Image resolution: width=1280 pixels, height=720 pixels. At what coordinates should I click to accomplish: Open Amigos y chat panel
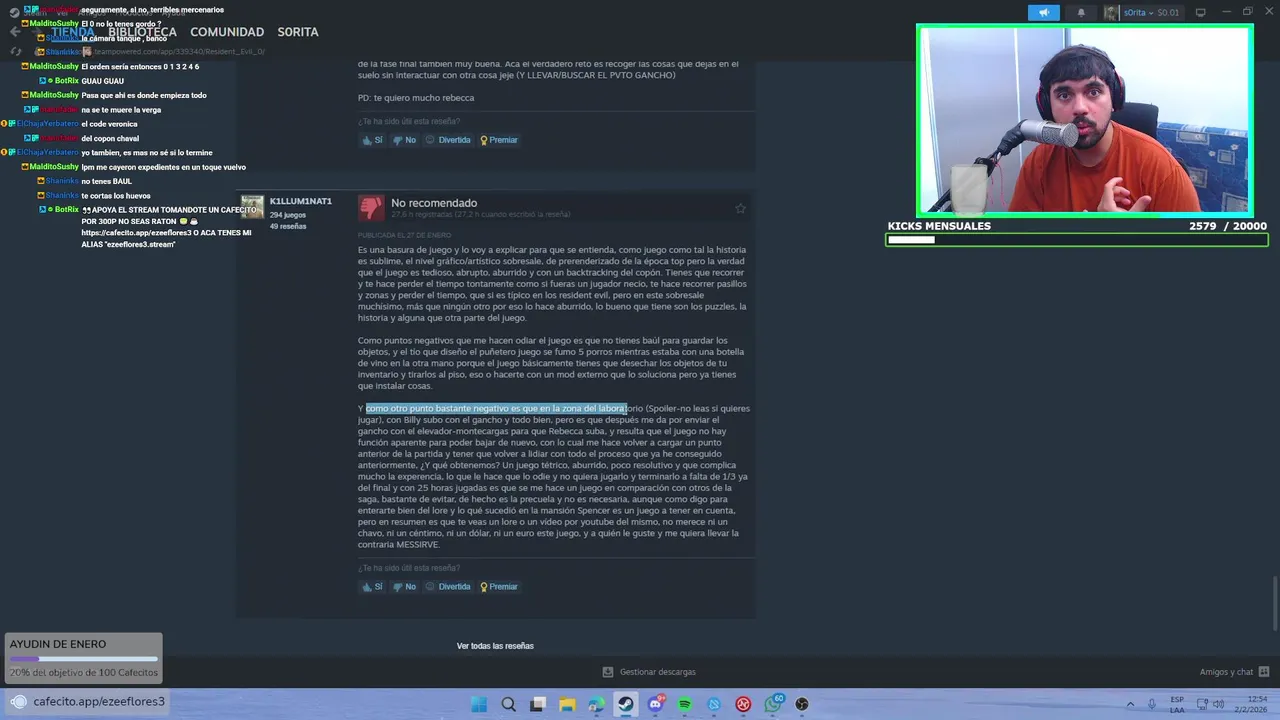coord(1234,672)
